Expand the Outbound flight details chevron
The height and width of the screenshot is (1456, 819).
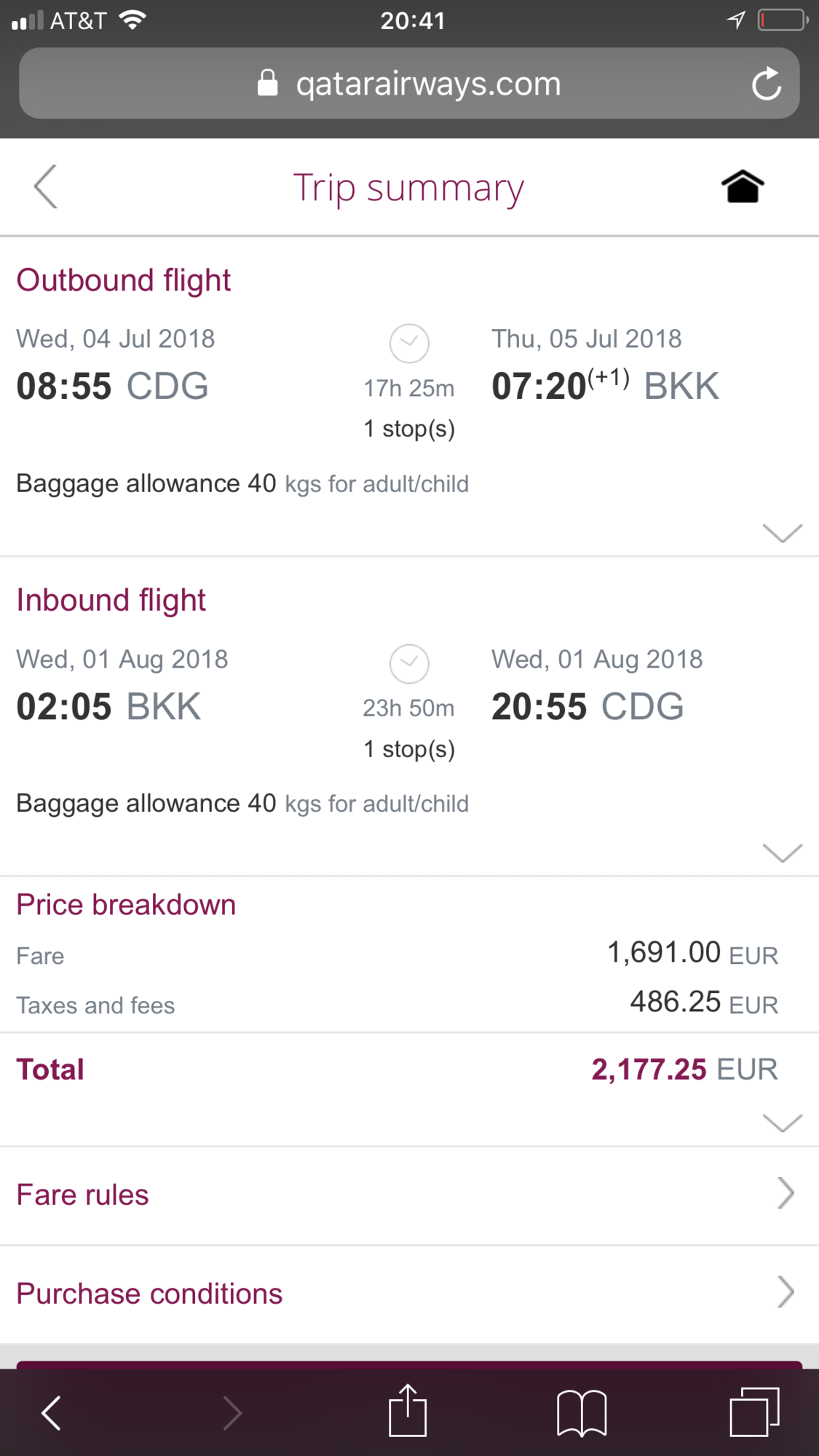coord(783,533)
